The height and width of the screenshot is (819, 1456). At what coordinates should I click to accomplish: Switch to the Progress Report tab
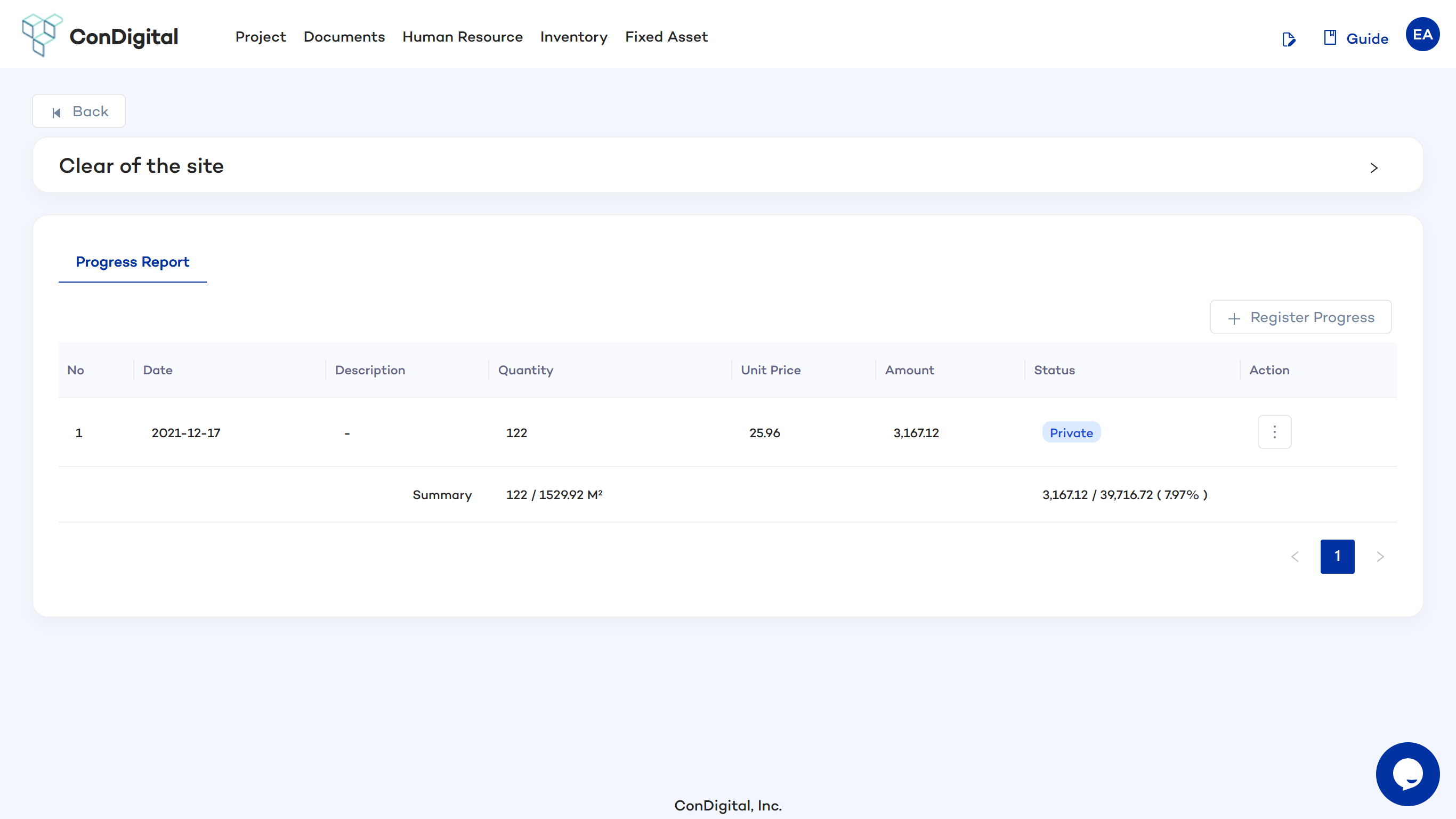[x=132, y=262]
